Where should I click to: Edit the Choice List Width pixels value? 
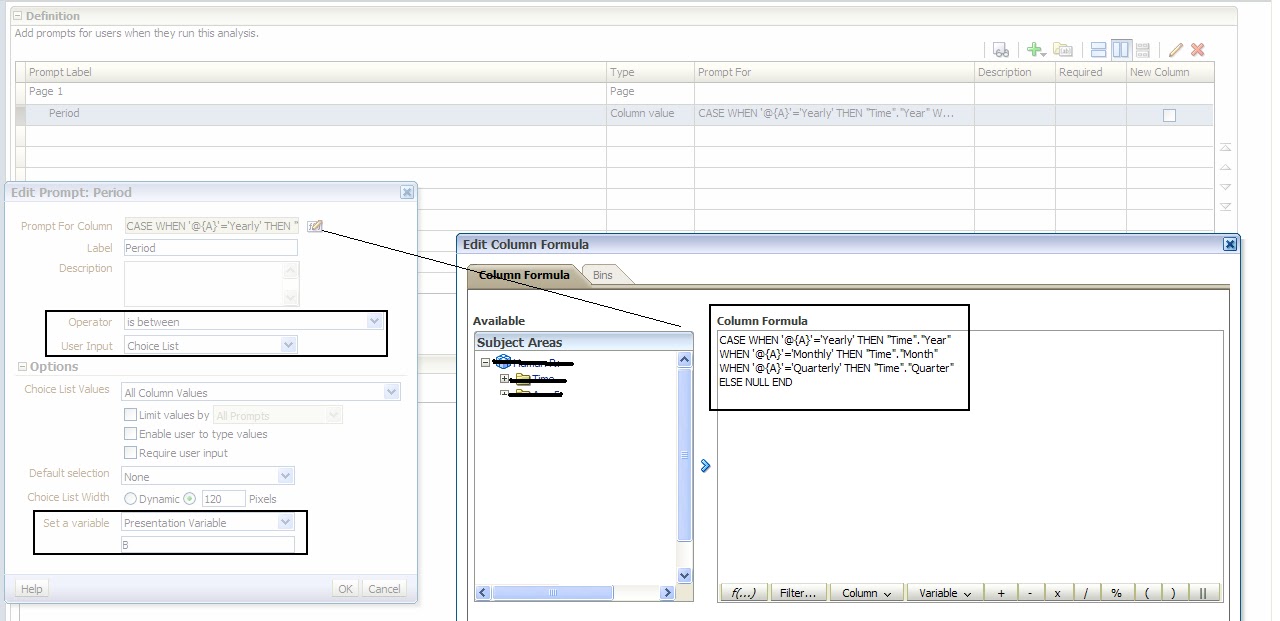224,498
